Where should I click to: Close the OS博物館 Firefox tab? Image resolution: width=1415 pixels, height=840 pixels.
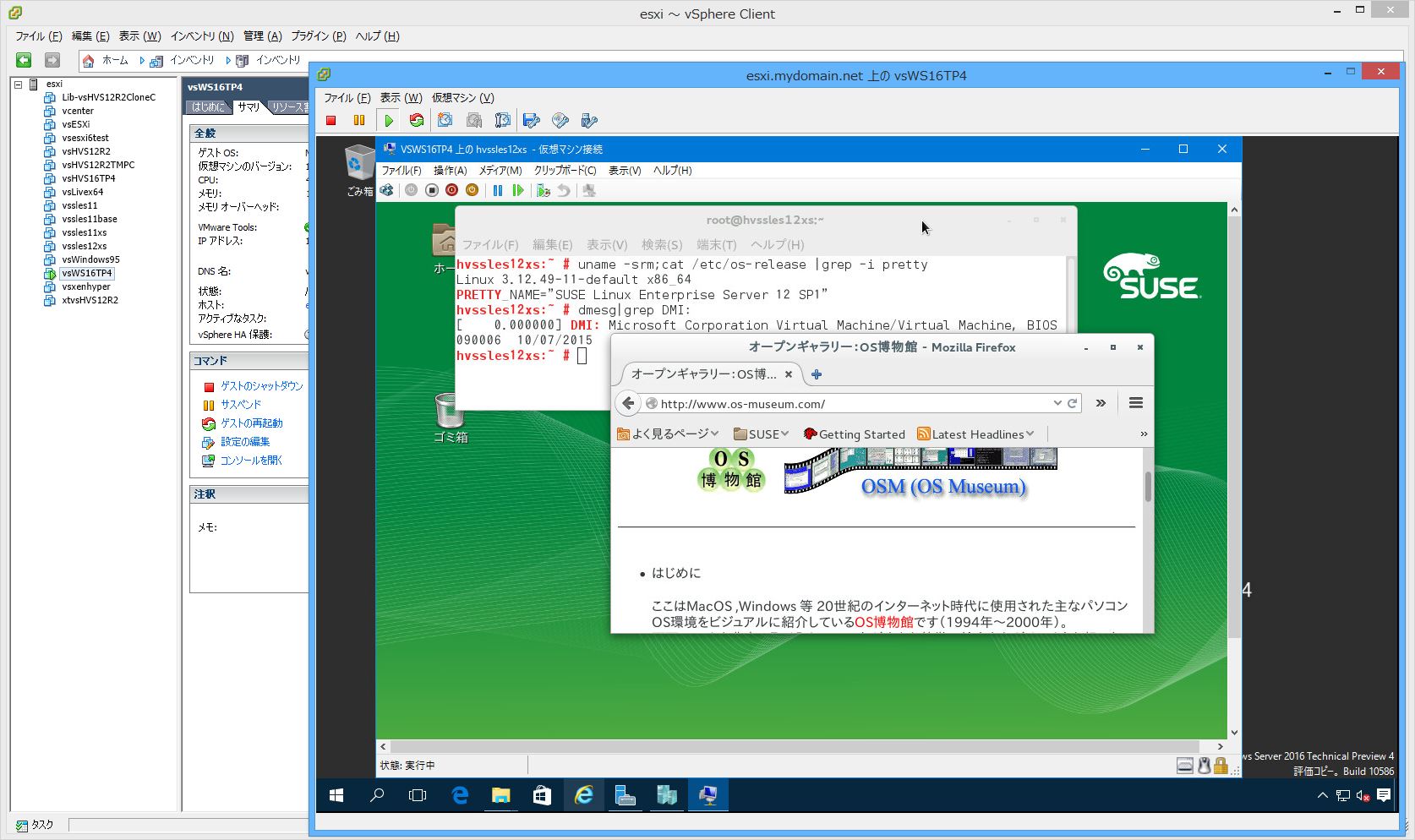(x=789, y=374)
